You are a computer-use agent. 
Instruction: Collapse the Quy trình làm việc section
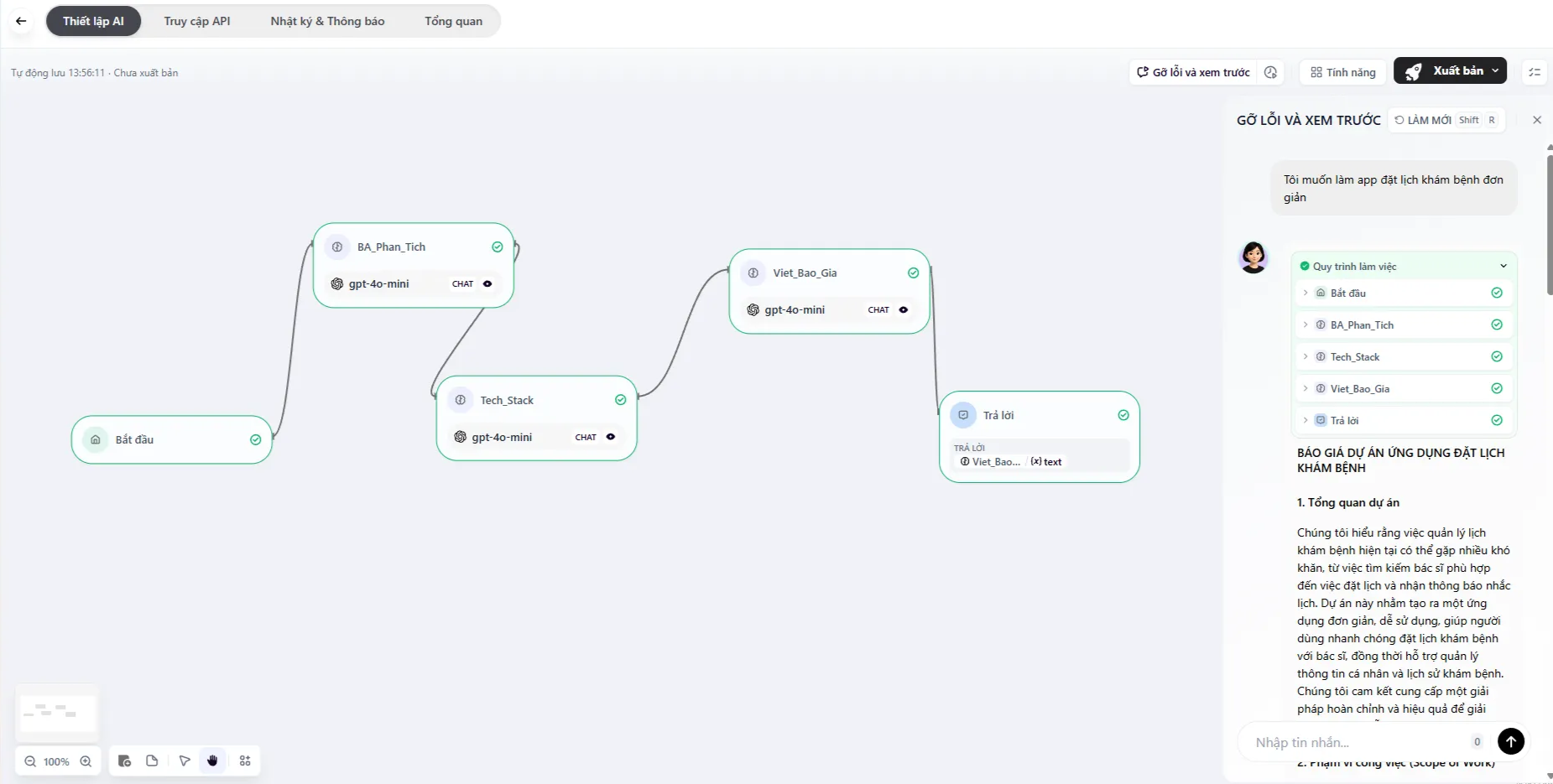pos(1503,267)
